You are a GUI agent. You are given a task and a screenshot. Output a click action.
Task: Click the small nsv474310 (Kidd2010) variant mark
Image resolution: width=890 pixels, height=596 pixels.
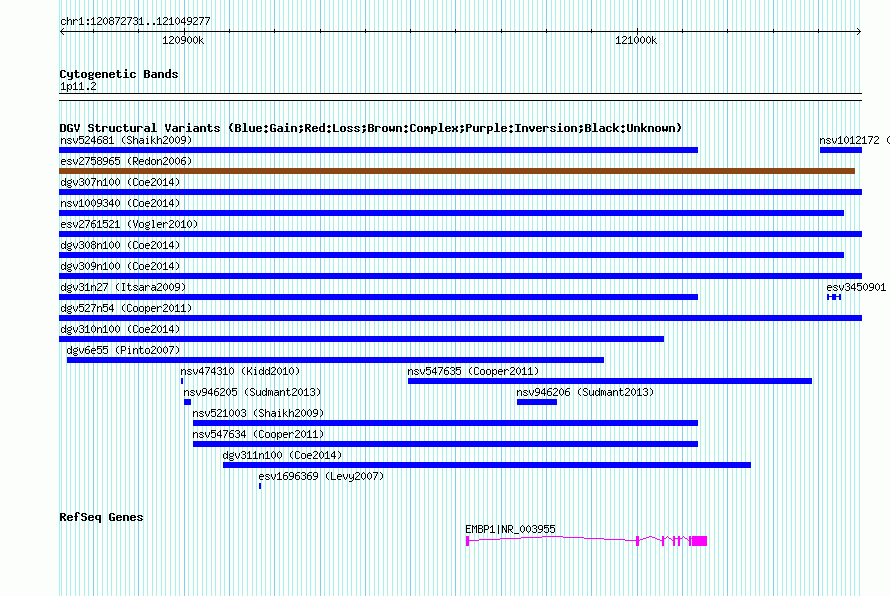tap(182, 381)
